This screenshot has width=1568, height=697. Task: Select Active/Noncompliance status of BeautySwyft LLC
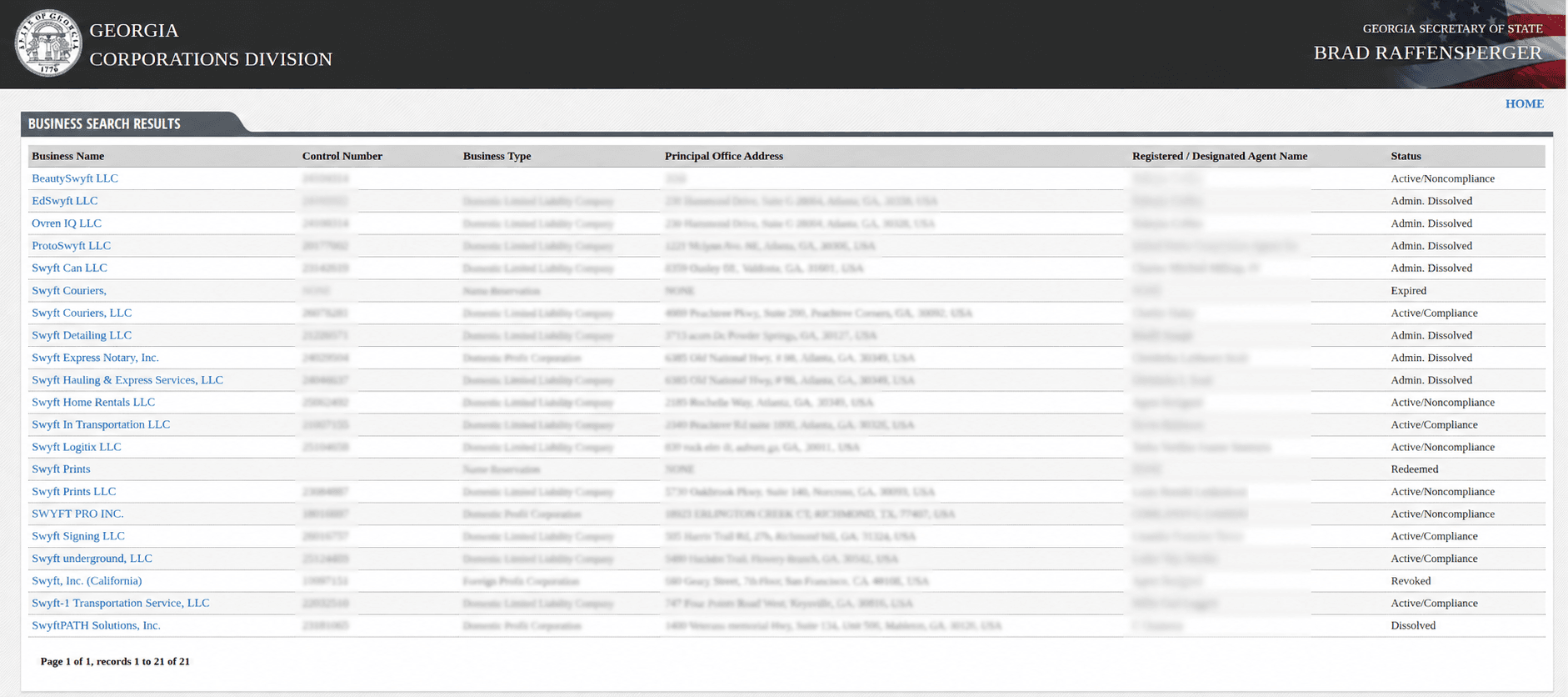pos(1442,178)
